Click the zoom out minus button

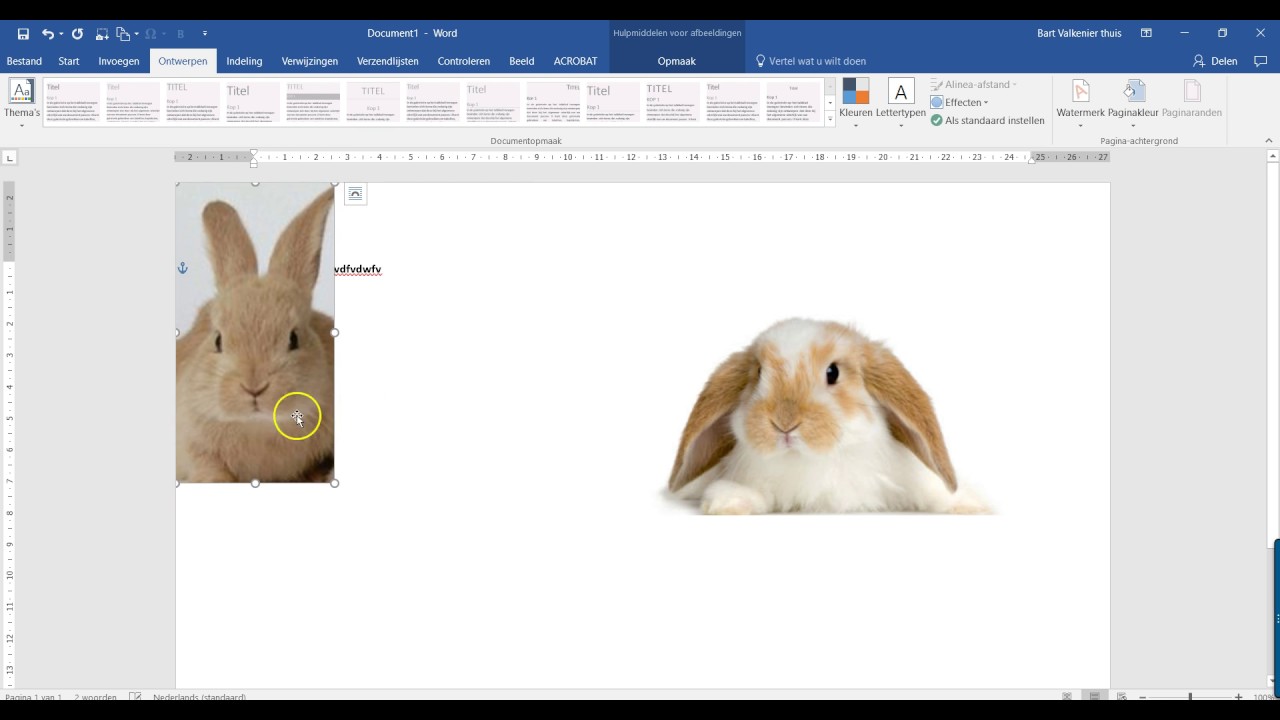point(1143,697)
